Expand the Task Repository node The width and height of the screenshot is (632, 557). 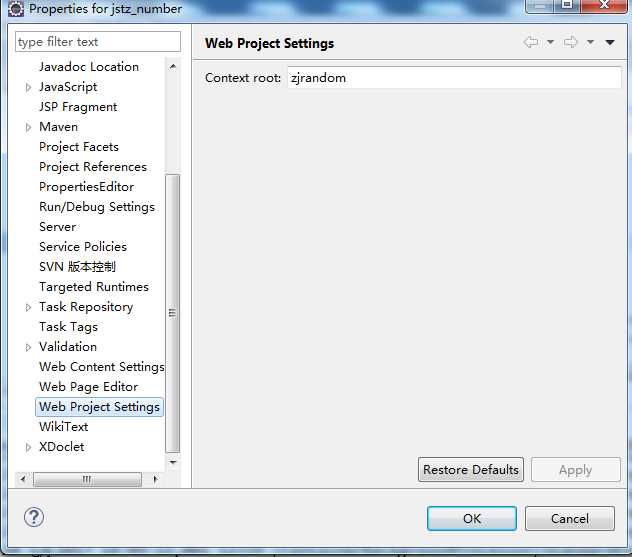(x=28, y=307)
